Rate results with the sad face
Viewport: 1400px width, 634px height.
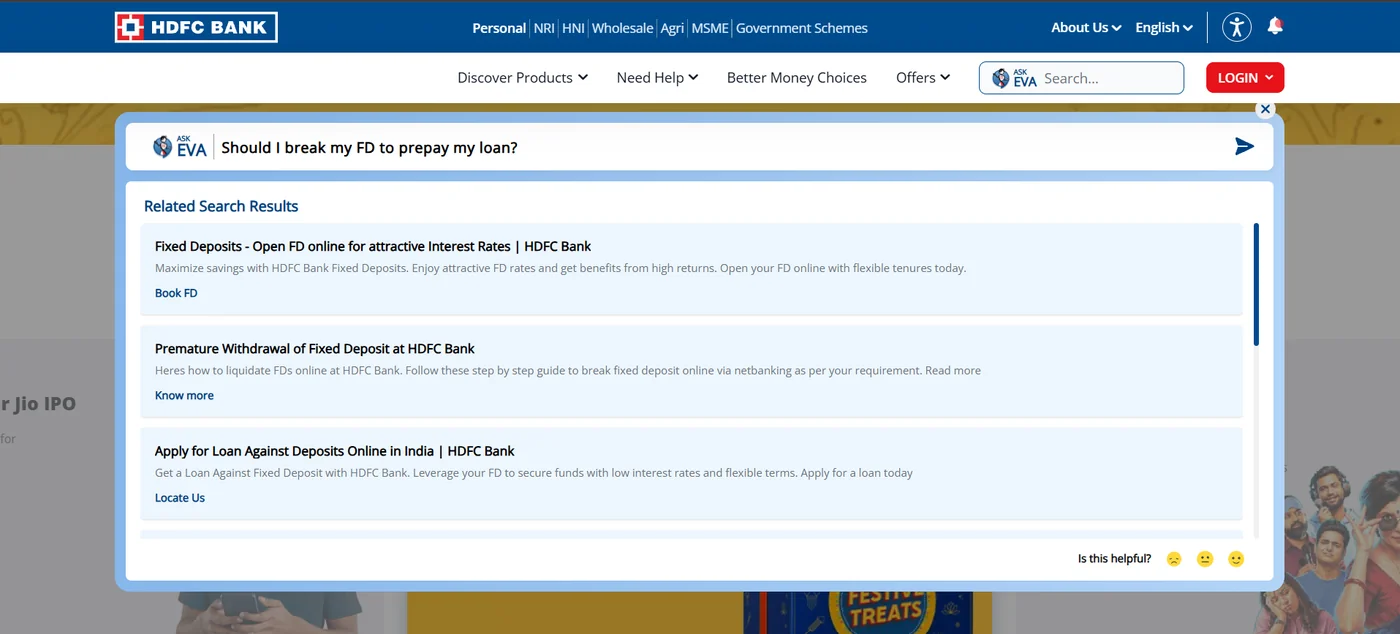click(1174, 559)
